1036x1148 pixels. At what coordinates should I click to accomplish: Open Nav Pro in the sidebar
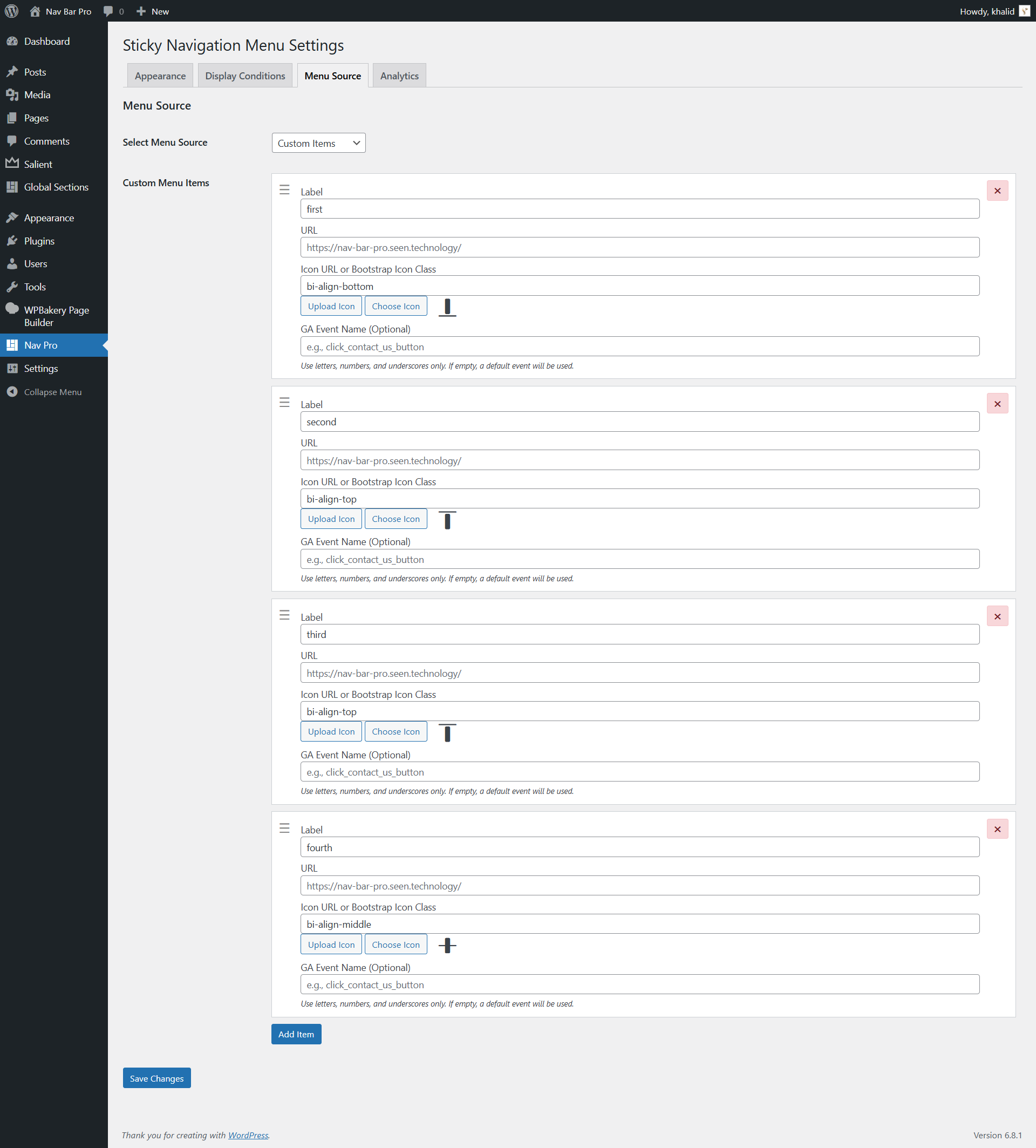(53, 345)
